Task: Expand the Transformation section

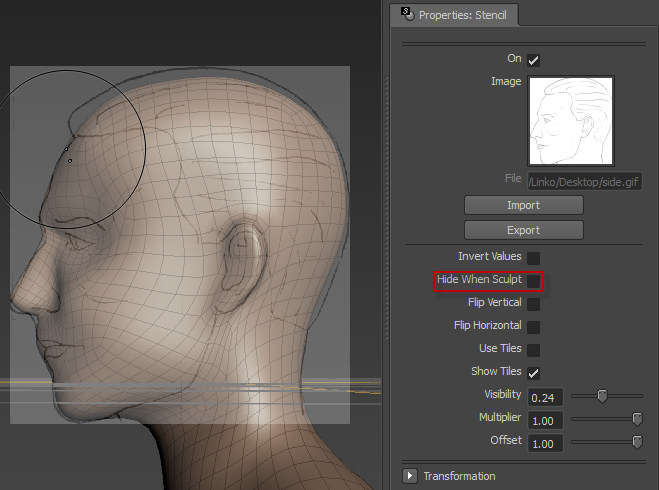Action: coord(410,476)
